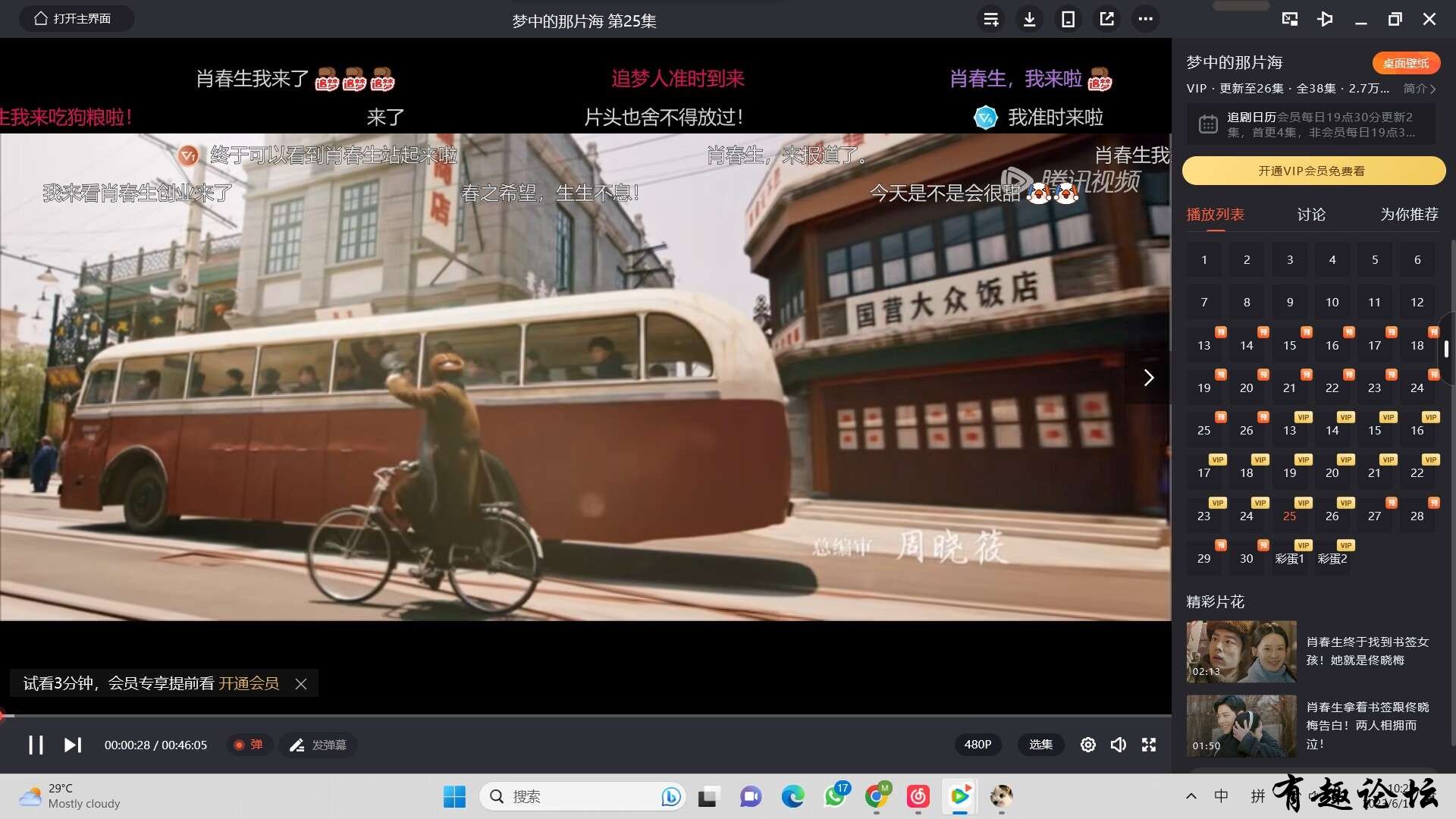Screen dimensions: 1456x819
Task: Open Google Chrome on taskbar
Action: pos(877,796)
